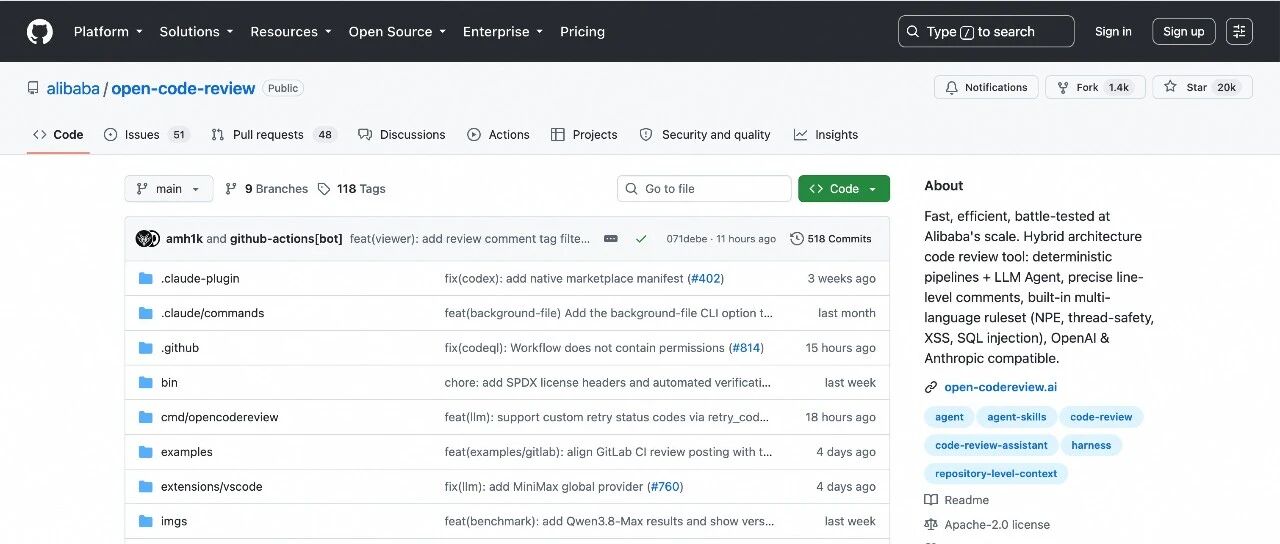Open the green Code dropdown button
1280x544 pixels.
844,188
